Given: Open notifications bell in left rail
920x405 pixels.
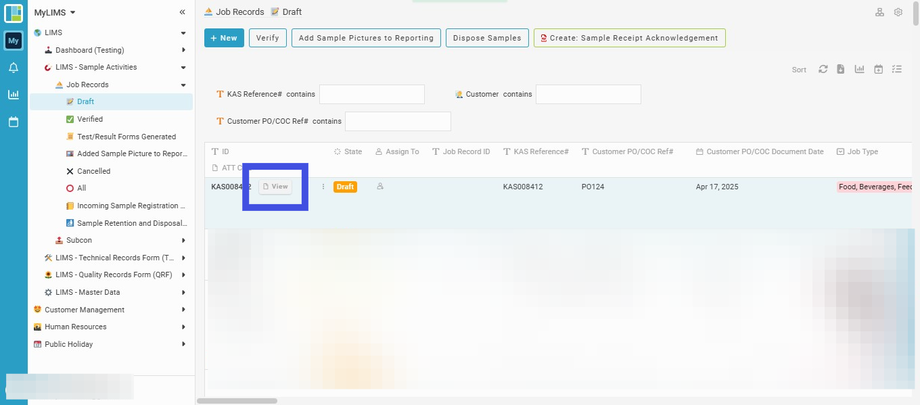Looking at the screenshot, I should [x=13, y=68].
